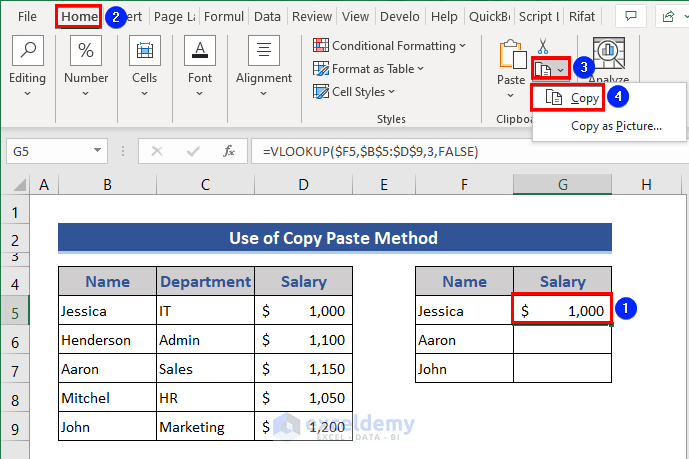Image resolution: width=689 pixels, height=459 pixels.
Task: Select the Aaron cell in column F
Action: point(464,340)
